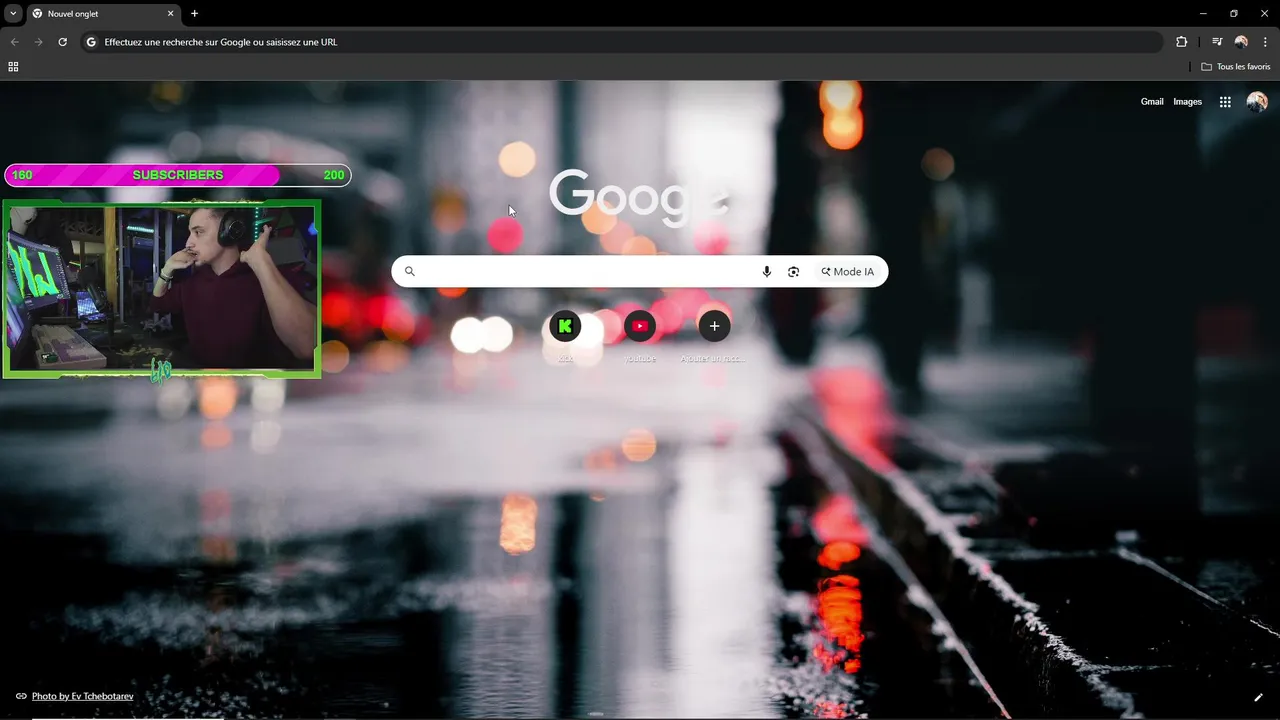Click Ajouter un raccourci plus button
Image resolution: width=1280 pixels, height=720 pixels.
(x=714, y=326)
